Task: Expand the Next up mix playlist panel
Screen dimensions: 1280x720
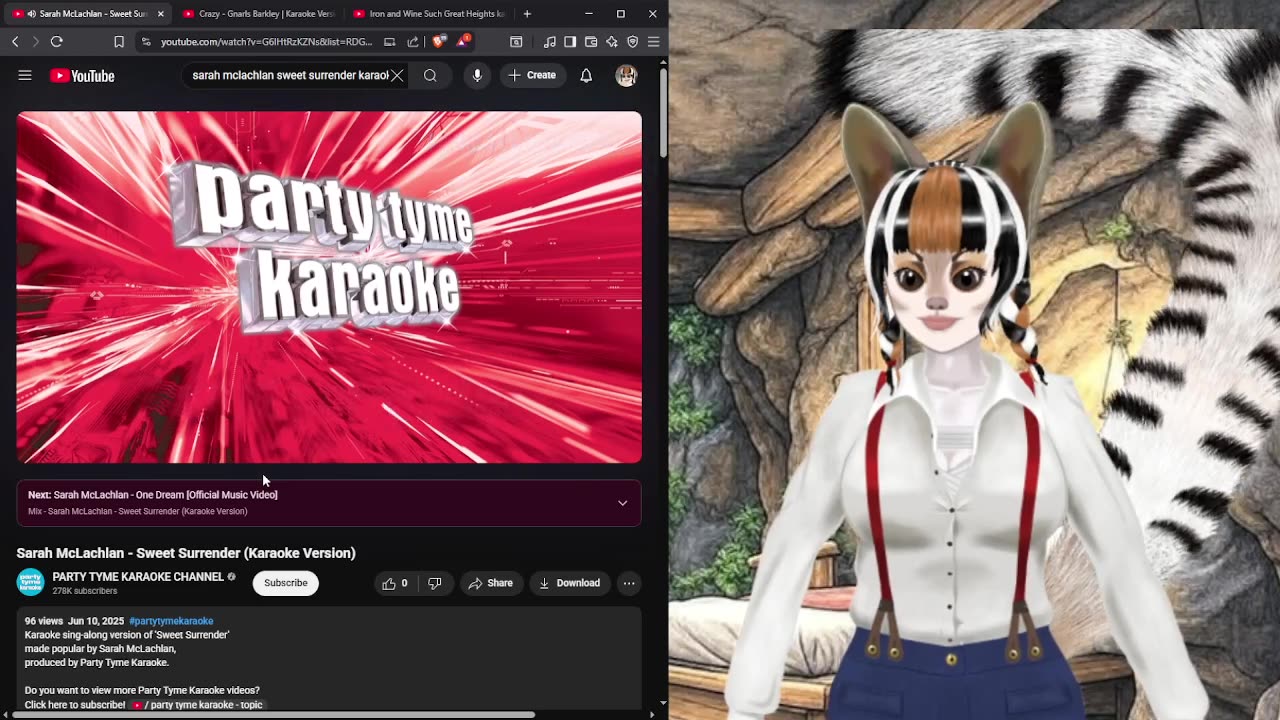Action: click(x=622, y=503)
